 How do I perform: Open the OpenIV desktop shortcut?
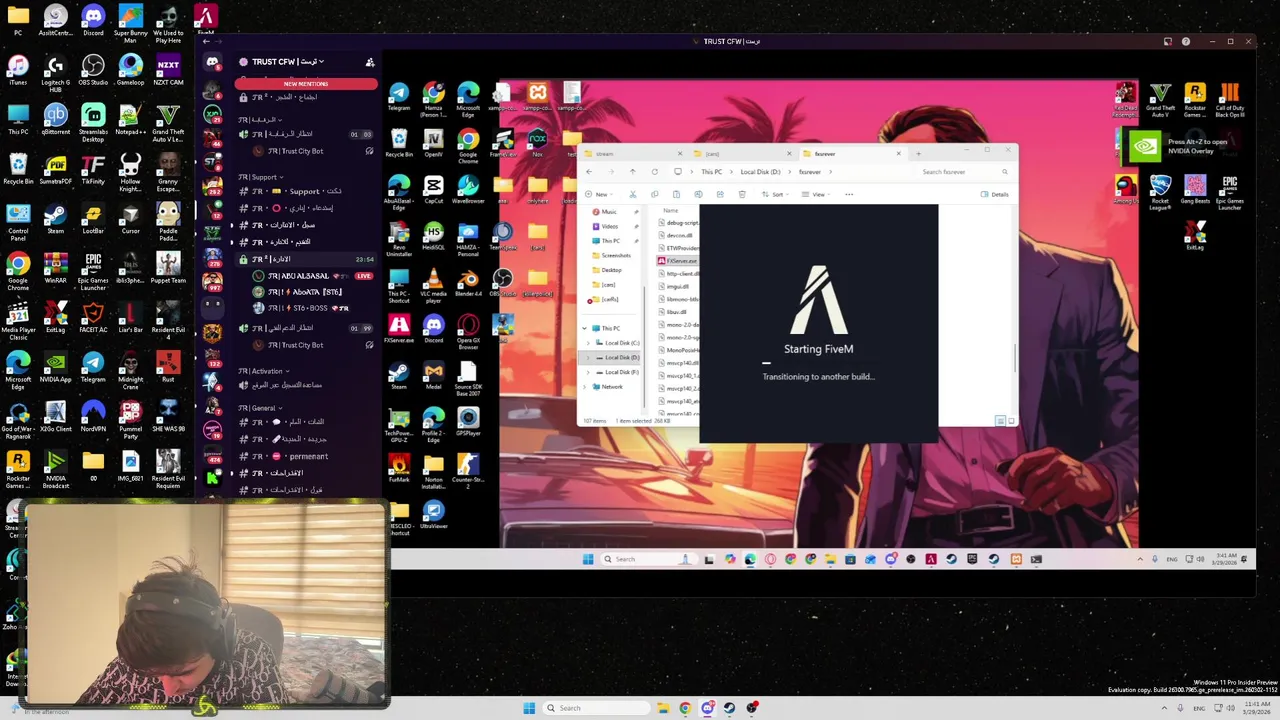tap(433, 142)
